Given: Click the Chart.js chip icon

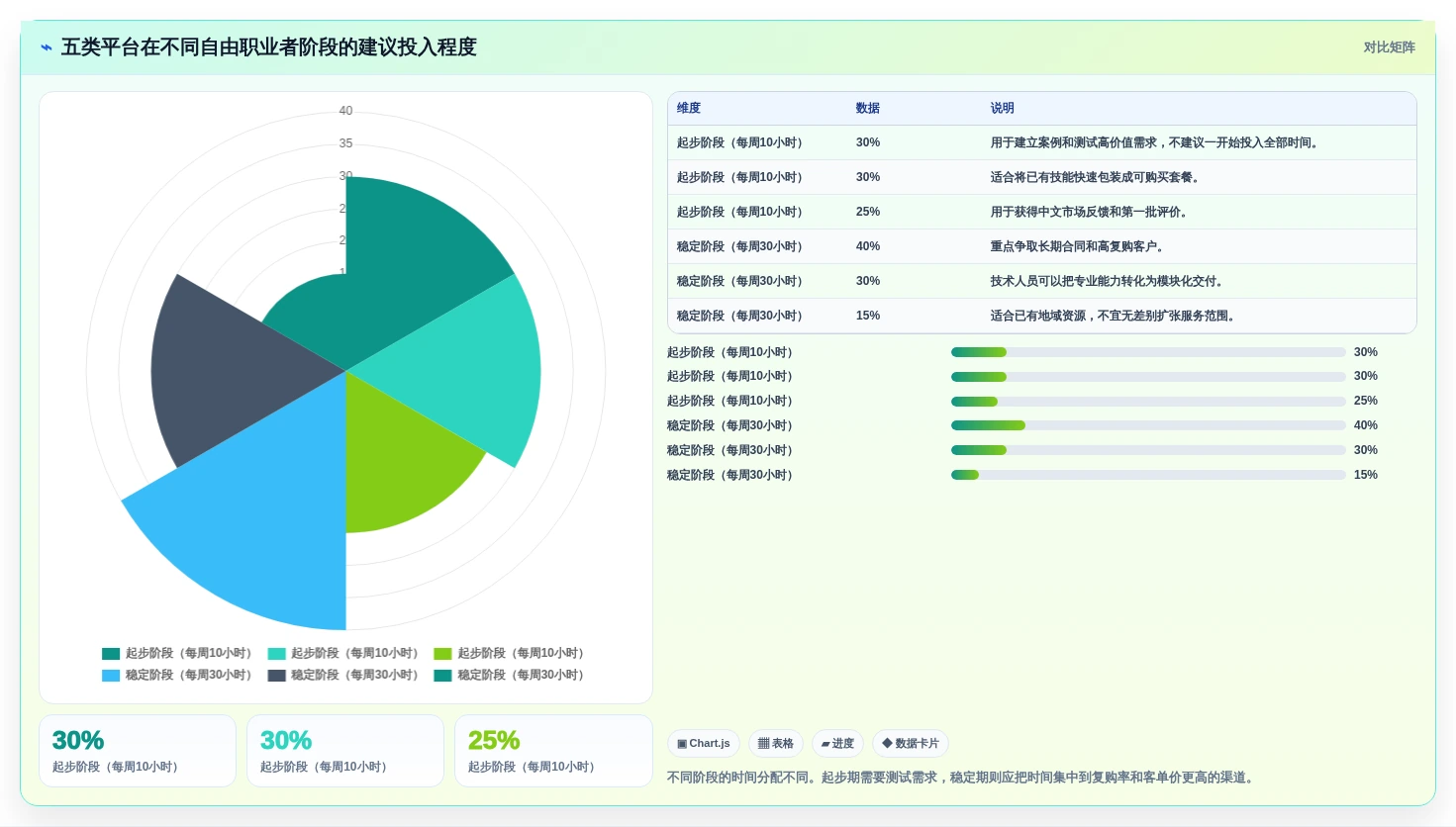Looking at the screenshot, I should [x=682, y=744].
